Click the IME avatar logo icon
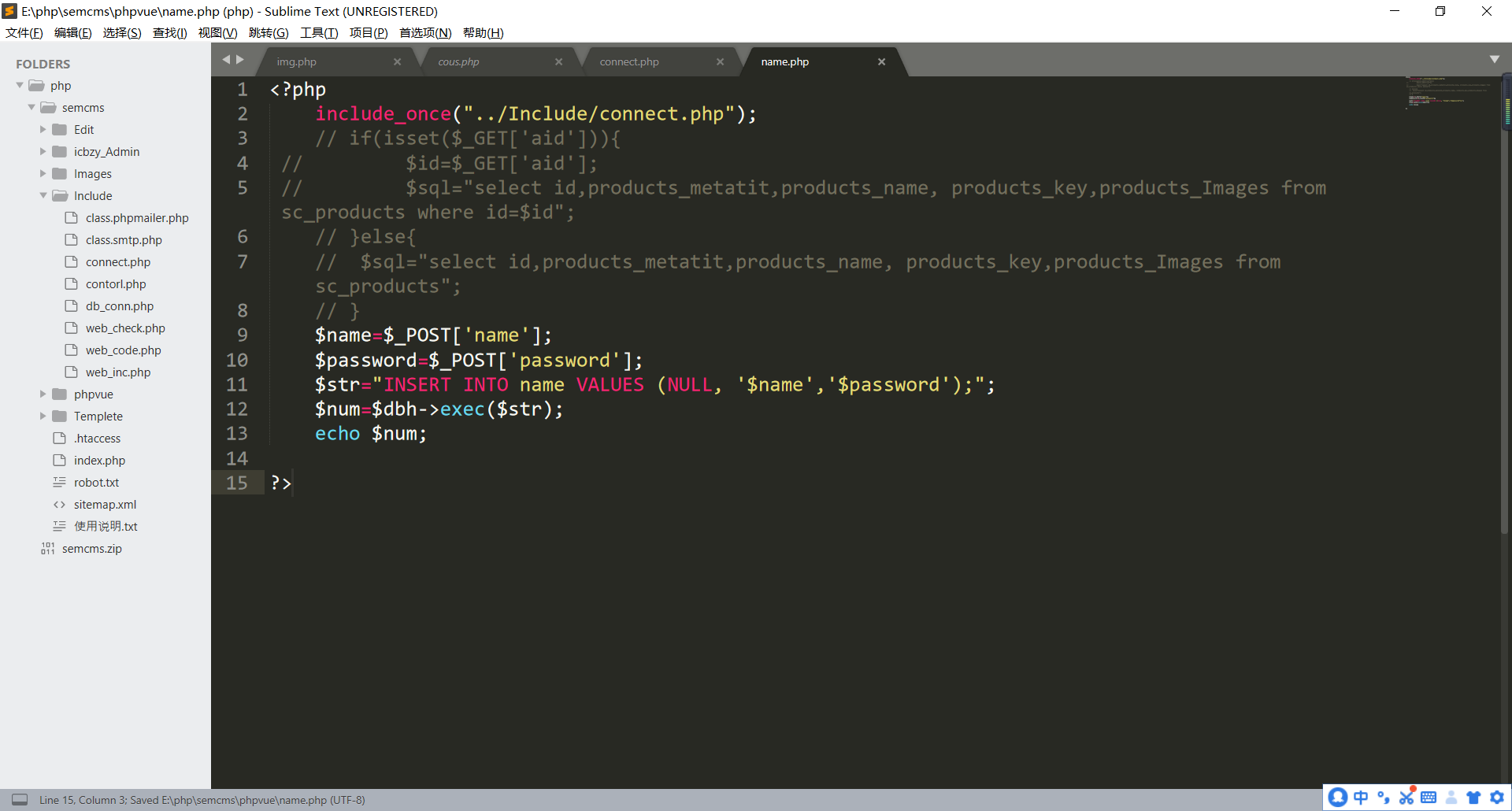The image size is (1512, 811). click(1337, 797)
